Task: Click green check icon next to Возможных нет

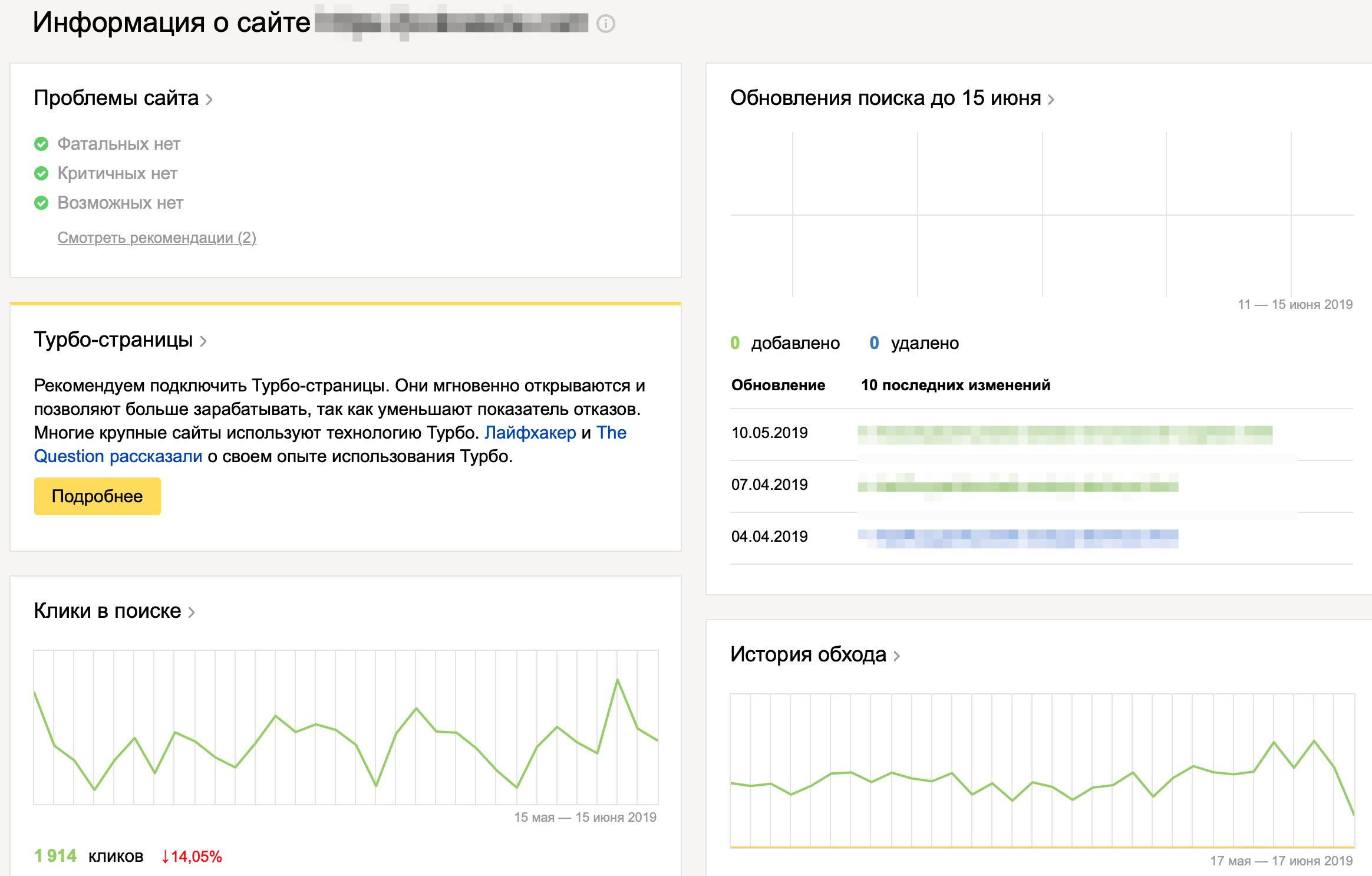Action: [41, 203]
